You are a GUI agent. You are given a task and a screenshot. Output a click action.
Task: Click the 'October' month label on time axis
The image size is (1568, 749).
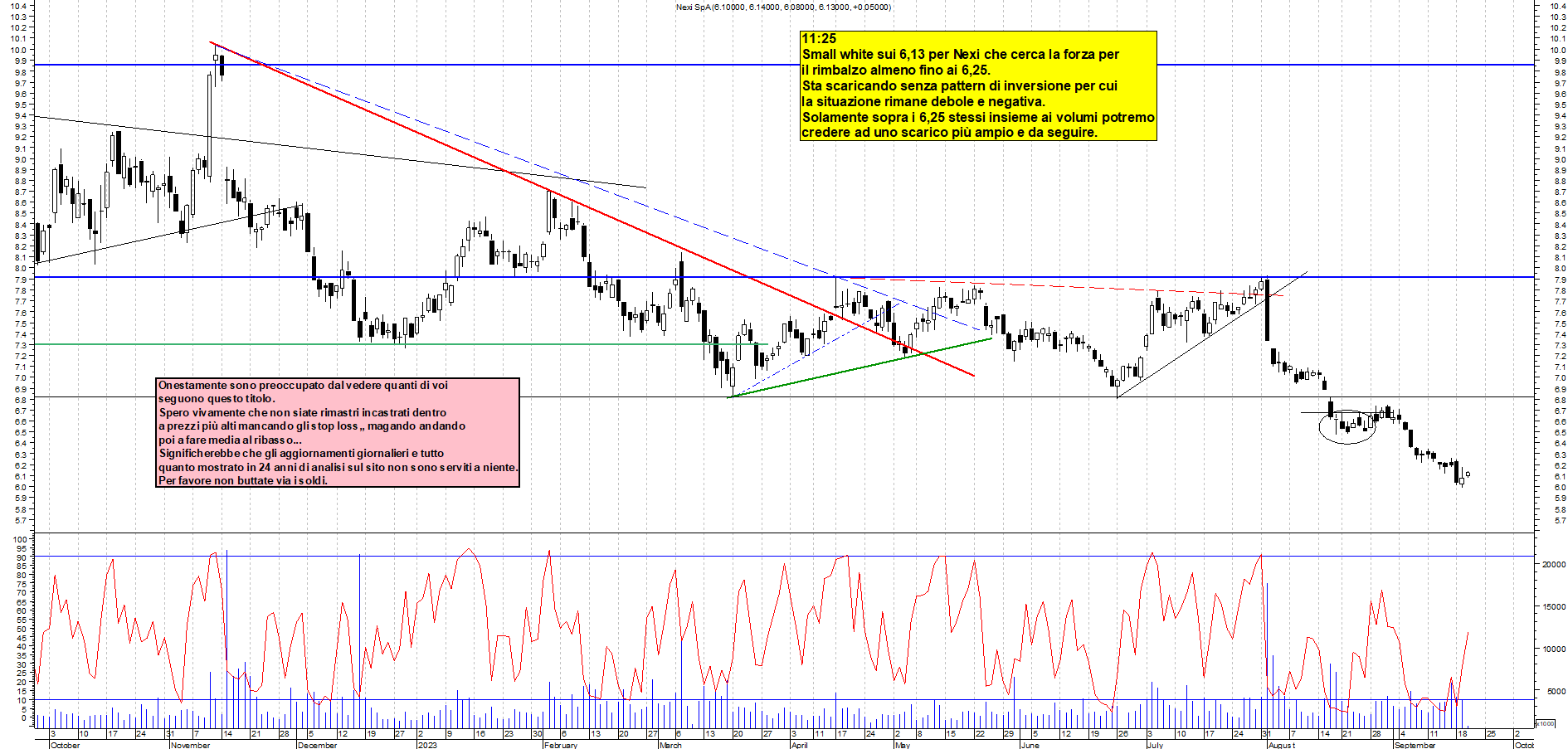pos(66,745)
